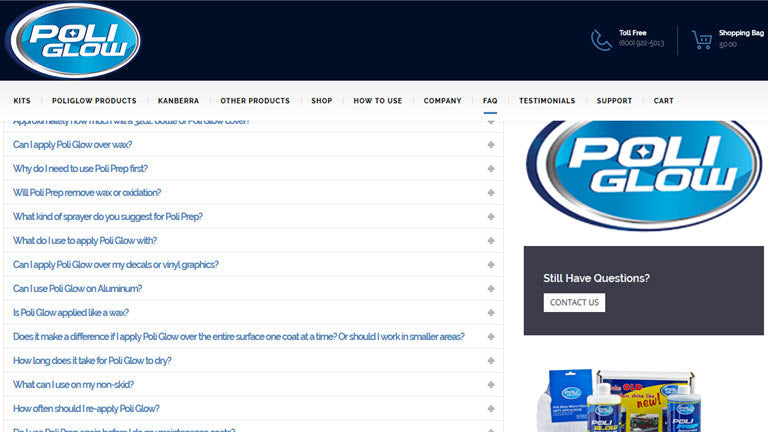Expand 'Why do I need to use Poli Prep first?'
768x432 pixels.
click(x=254, y=168)
